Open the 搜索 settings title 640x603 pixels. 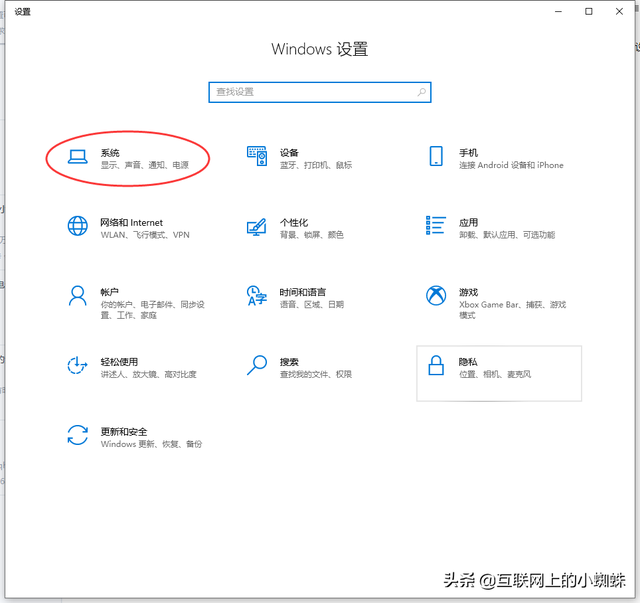(289, 362)
